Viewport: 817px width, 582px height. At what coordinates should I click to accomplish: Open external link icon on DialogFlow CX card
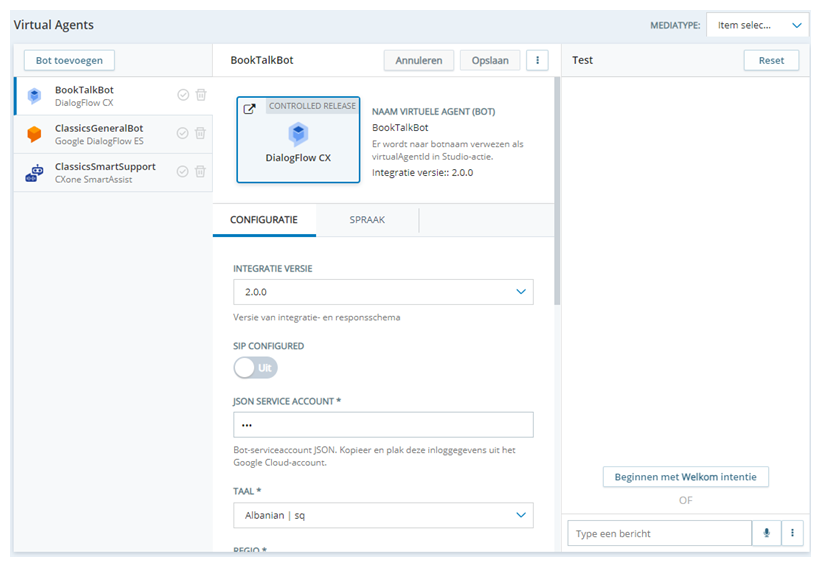(250, 109)
